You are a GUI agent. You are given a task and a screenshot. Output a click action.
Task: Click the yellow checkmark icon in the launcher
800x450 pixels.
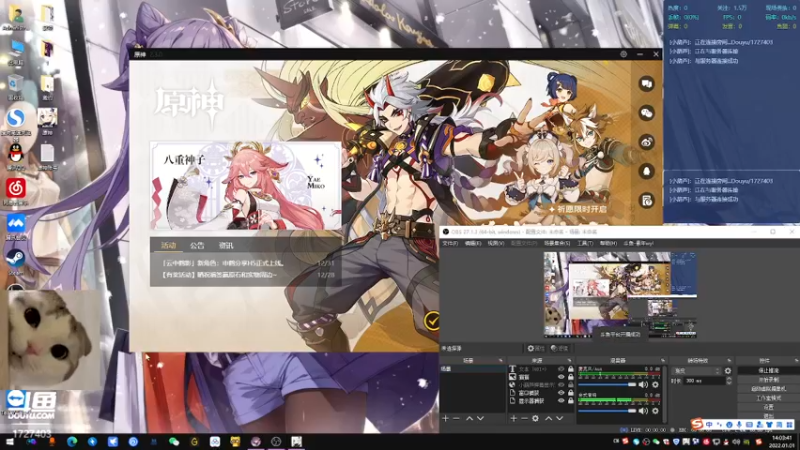pos(432,321)
